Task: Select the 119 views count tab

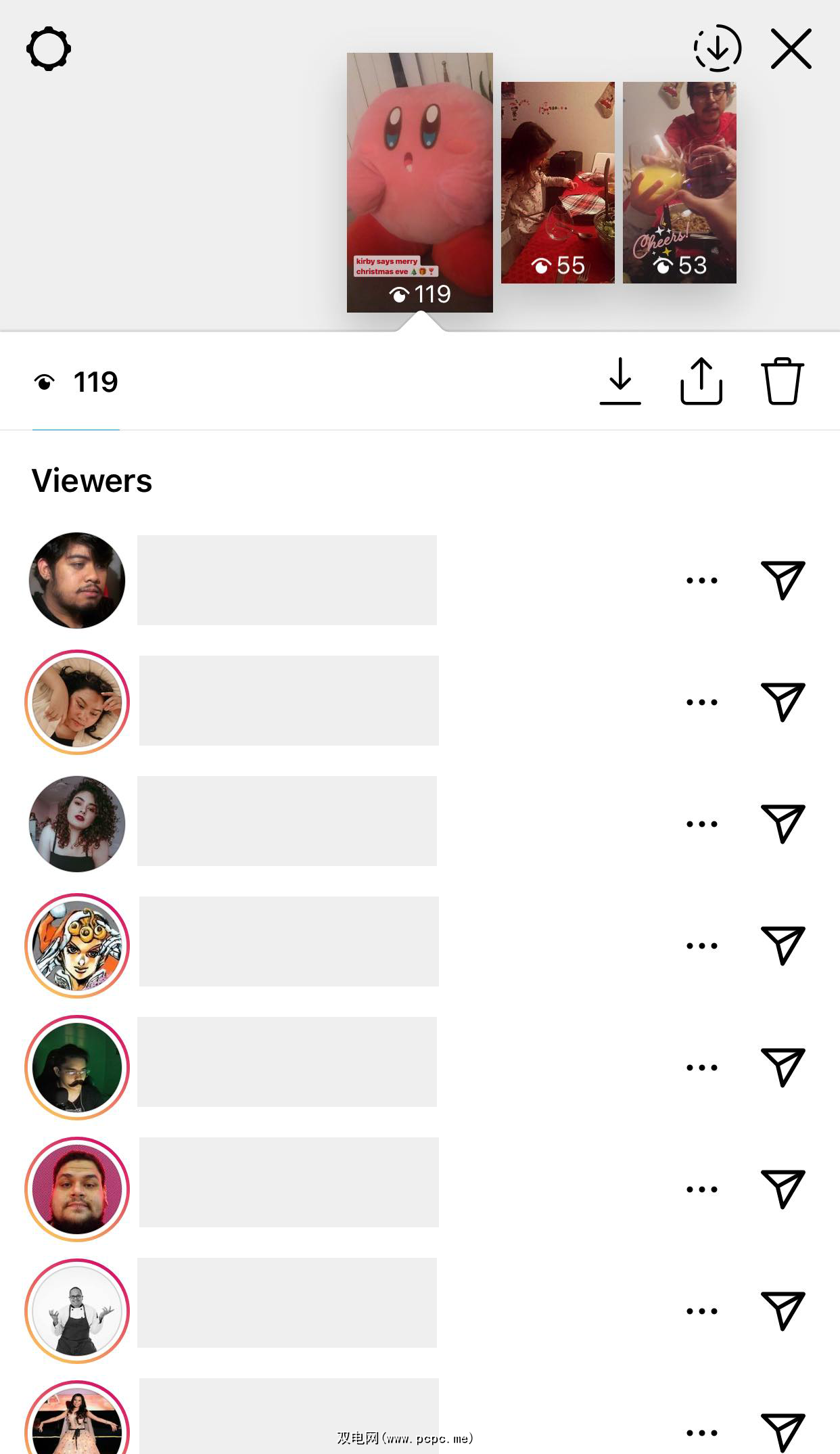Action: (76, 383)
